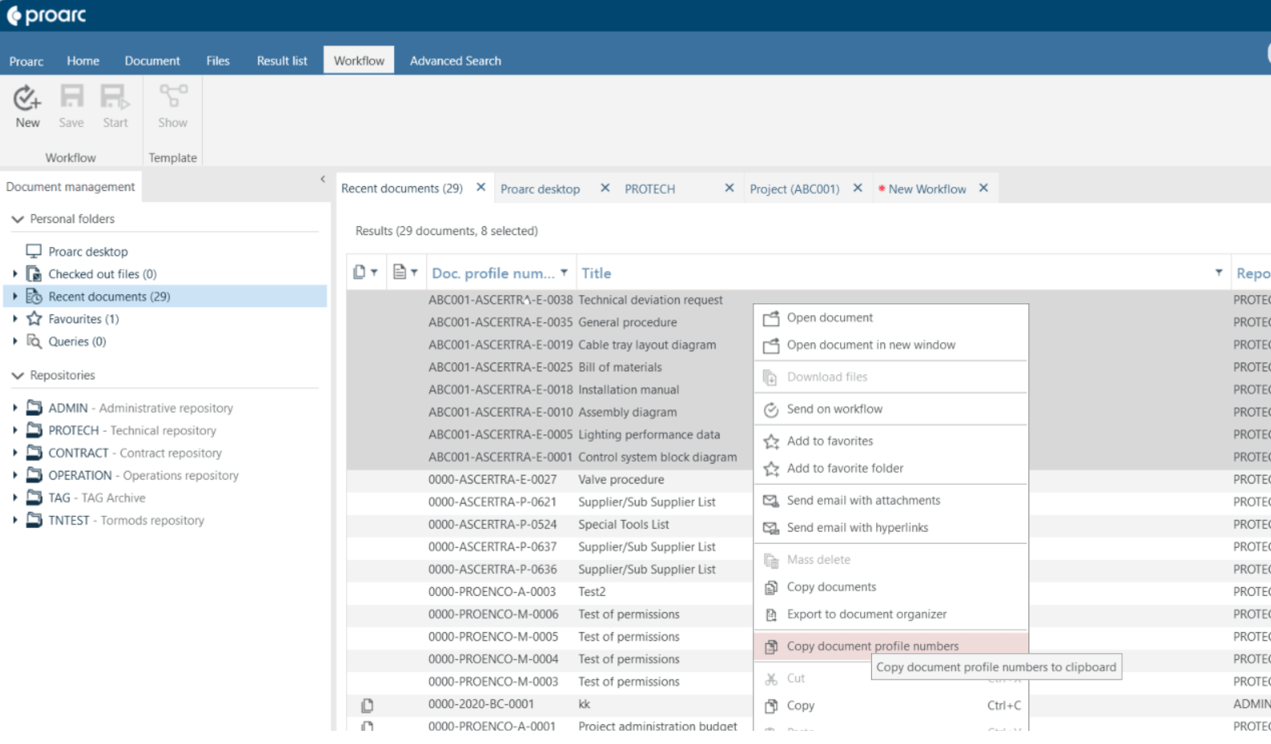1271x744 pixels.
Task: Send email with attachments
Action: pyautogui.click(x=864, y=501)
